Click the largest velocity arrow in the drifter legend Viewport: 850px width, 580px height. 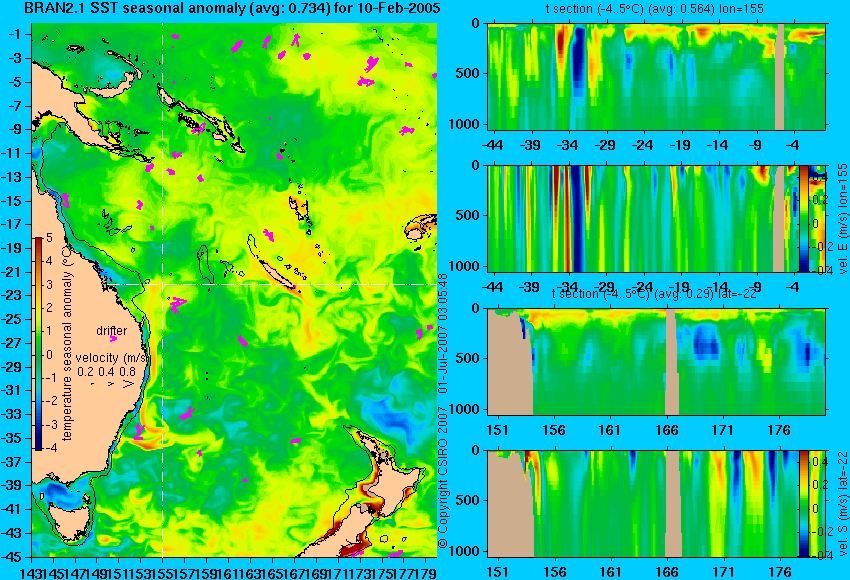(128, 384)
